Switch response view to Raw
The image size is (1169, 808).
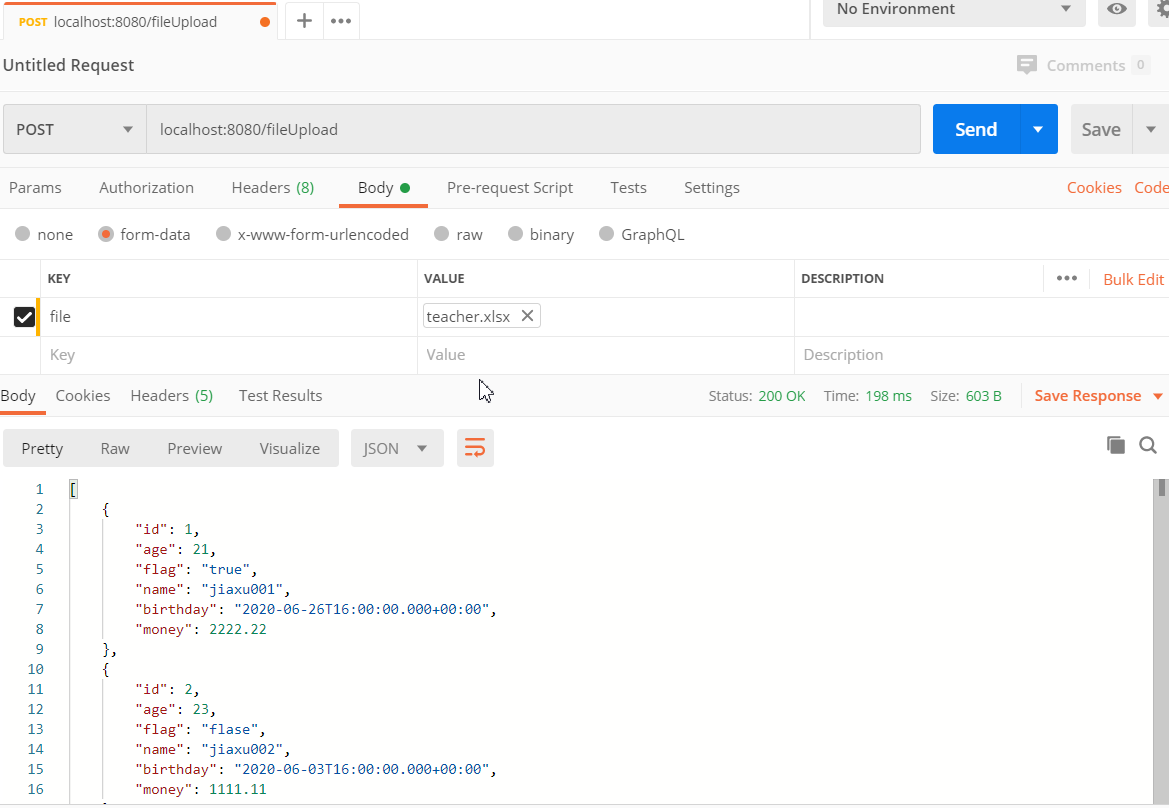click(115, 448)
